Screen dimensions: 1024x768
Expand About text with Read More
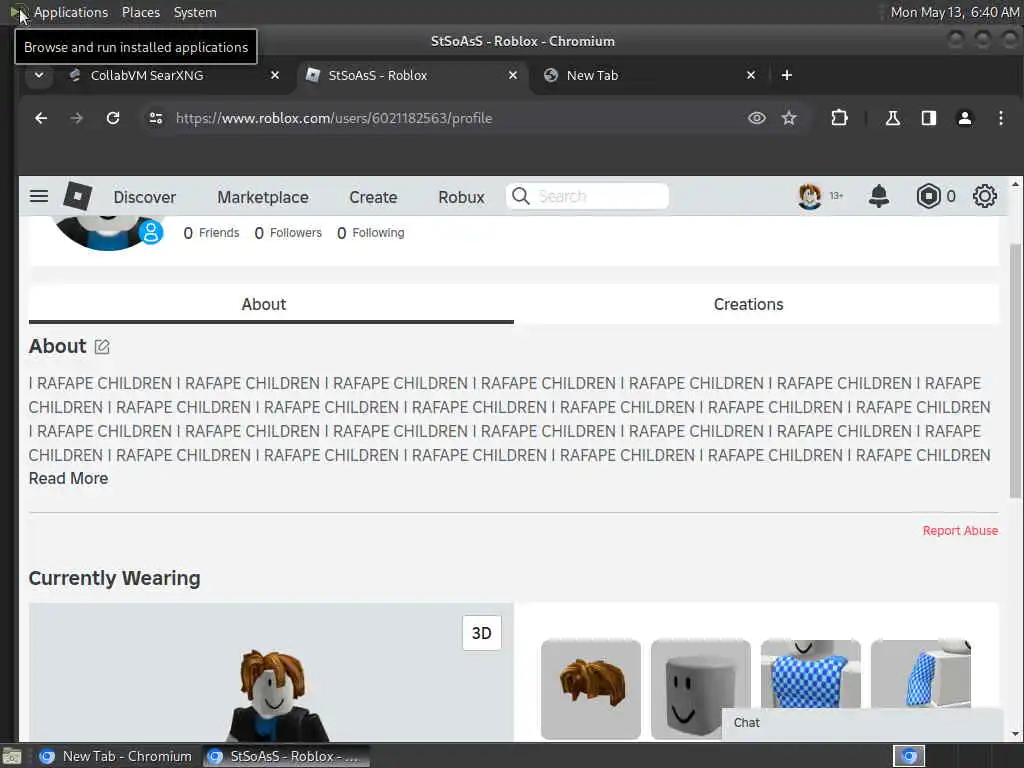coord(69,479)
